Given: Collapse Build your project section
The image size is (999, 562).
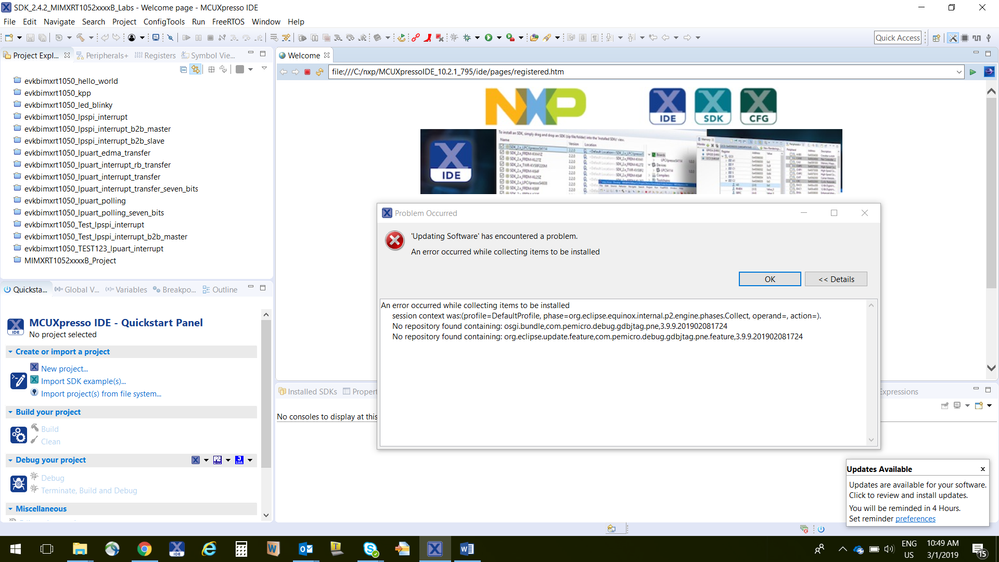Looking at the screenshot, I should 10,412.
